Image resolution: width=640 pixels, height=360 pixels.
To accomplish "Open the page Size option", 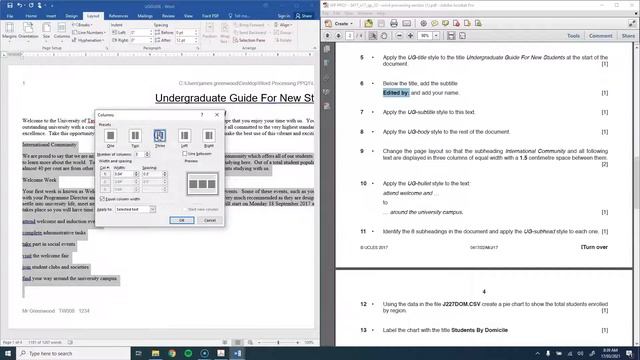I will [47, 31].
